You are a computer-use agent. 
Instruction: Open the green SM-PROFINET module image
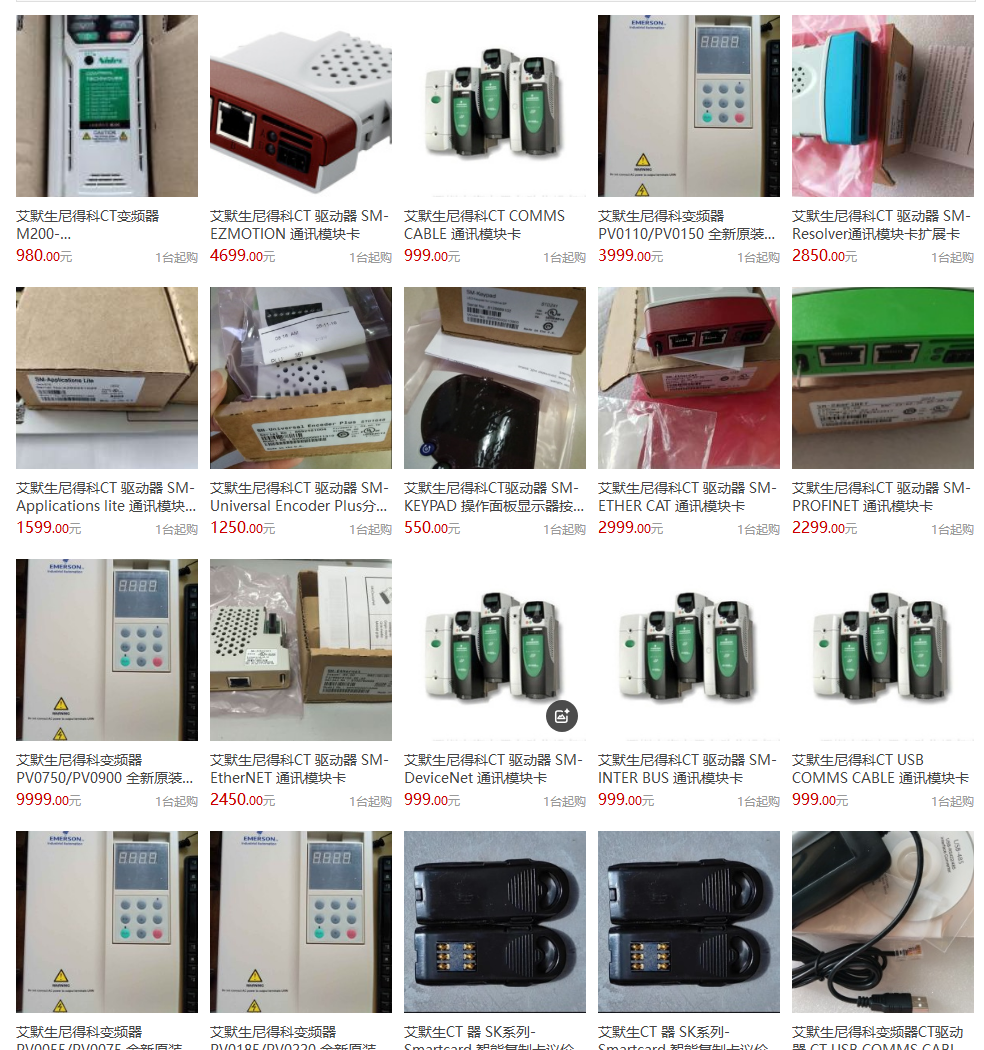coord(882,378)
